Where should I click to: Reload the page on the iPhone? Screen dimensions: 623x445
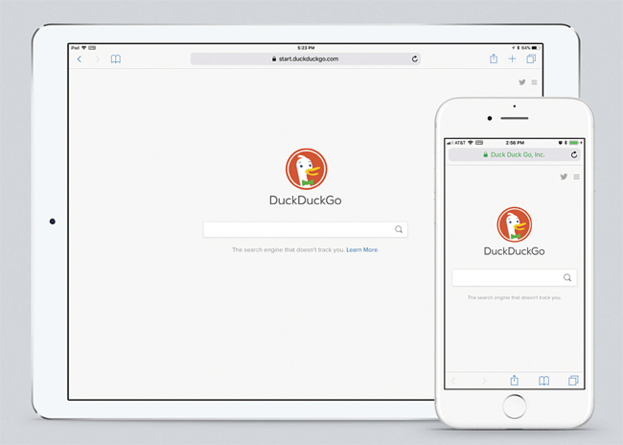(x=574, y=155)
